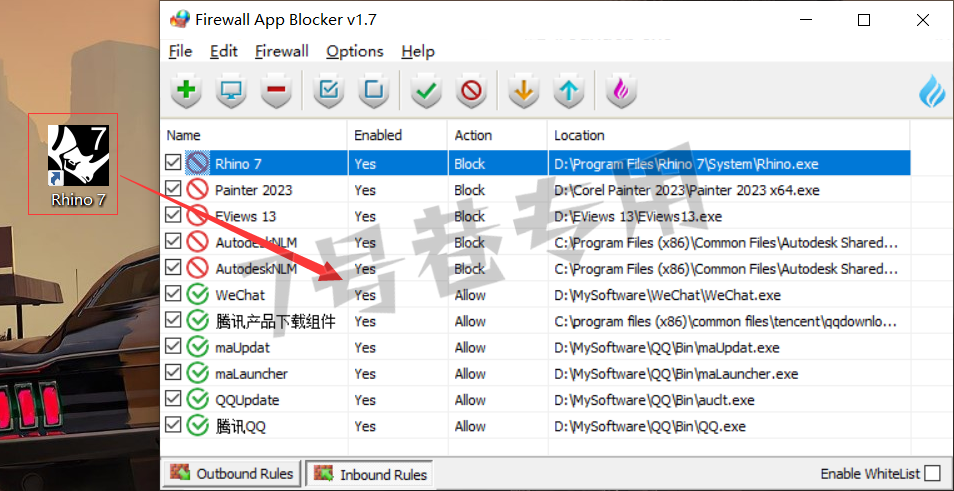Click the allow icon beside QQUpdate

[197, 400]
